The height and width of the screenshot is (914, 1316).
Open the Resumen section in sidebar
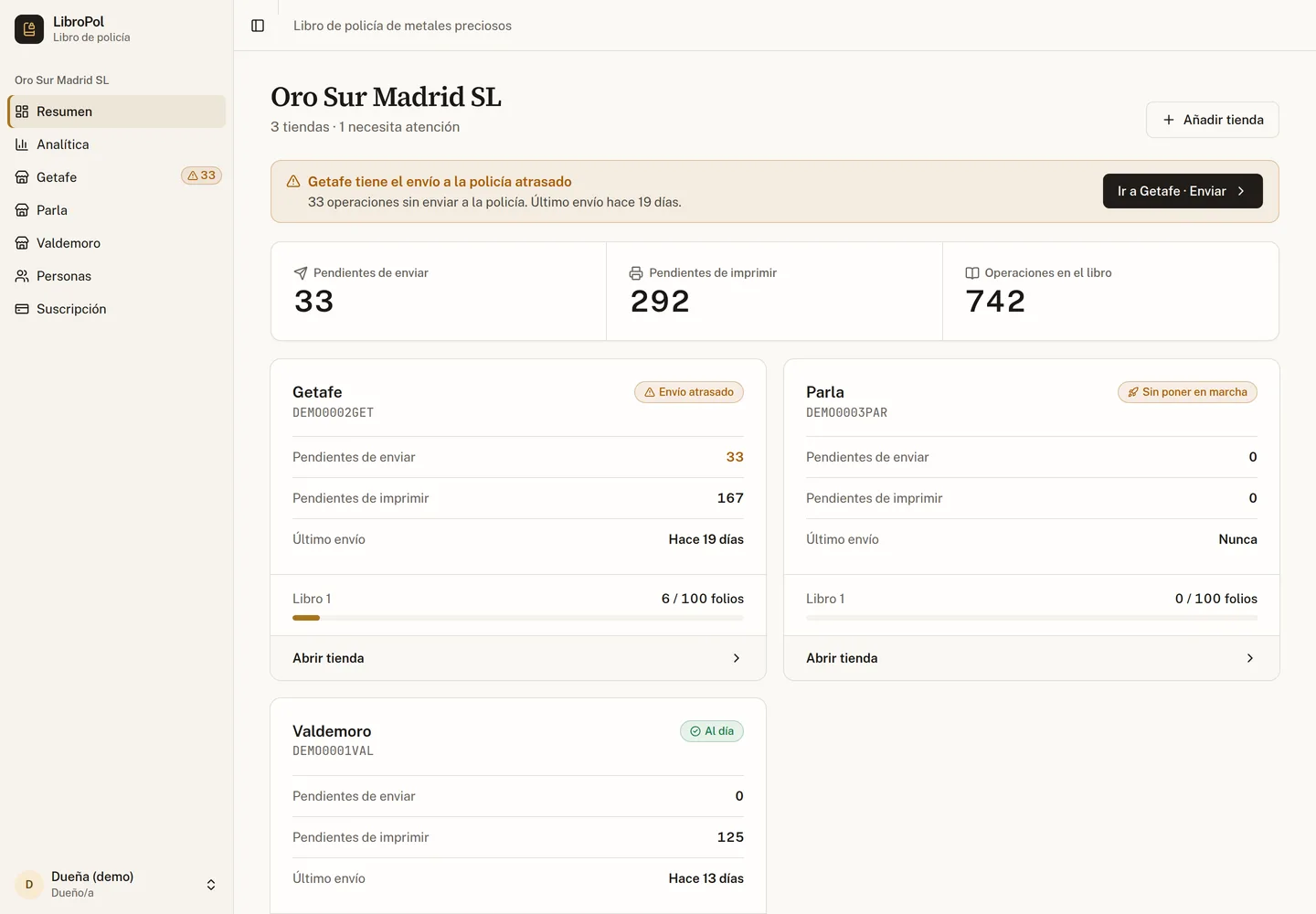(117, 112)
